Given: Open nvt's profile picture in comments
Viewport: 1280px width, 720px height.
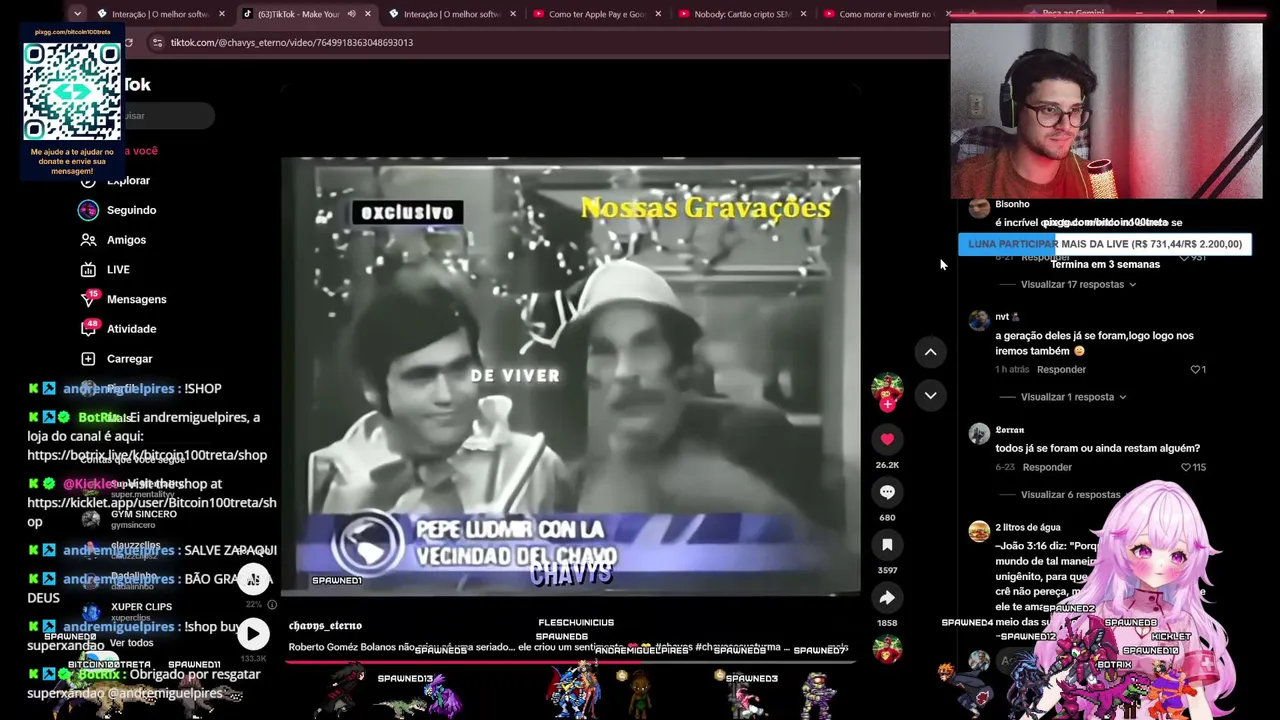Looking at the screenshot, I should (x=979, y=320).
